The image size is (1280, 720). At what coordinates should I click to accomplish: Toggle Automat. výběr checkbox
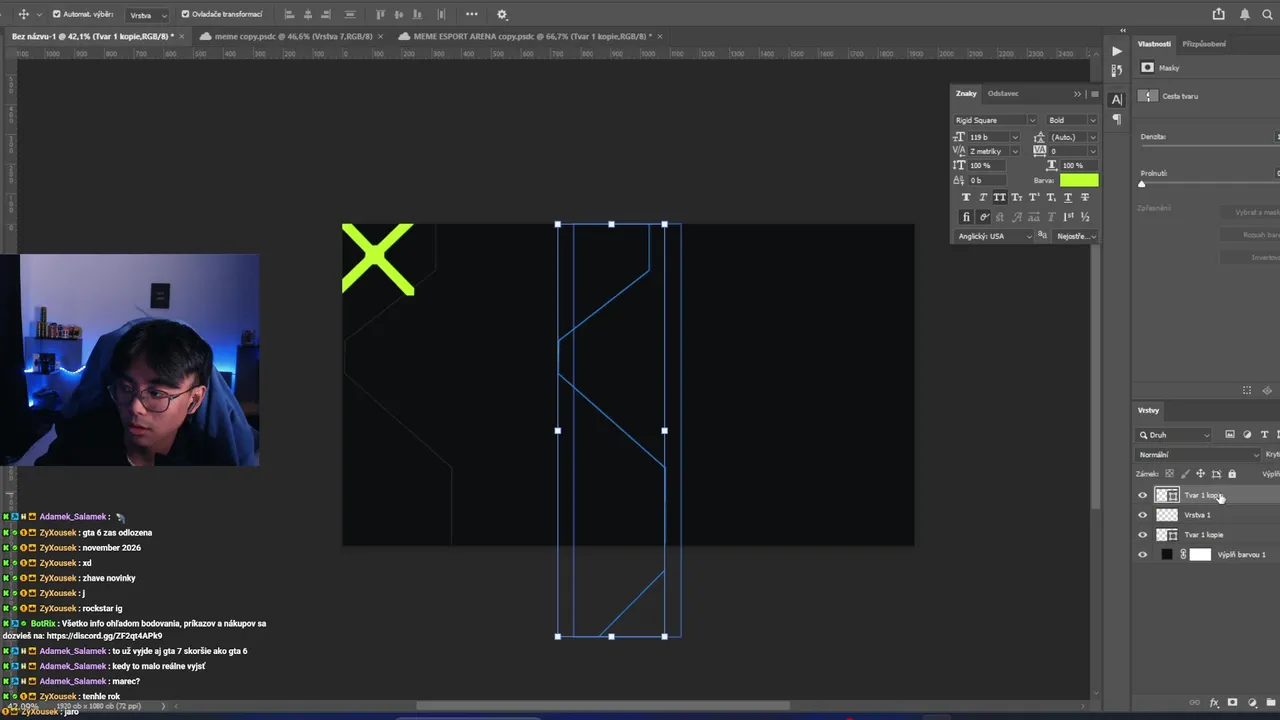56,14
